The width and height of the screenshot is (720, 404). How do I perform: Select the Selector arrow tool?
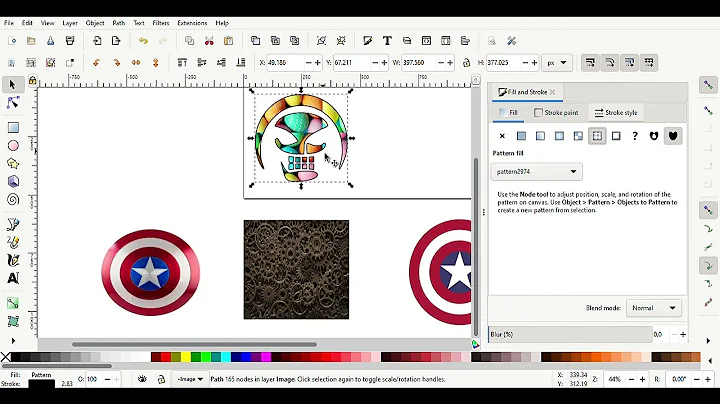tap(12, 85)
